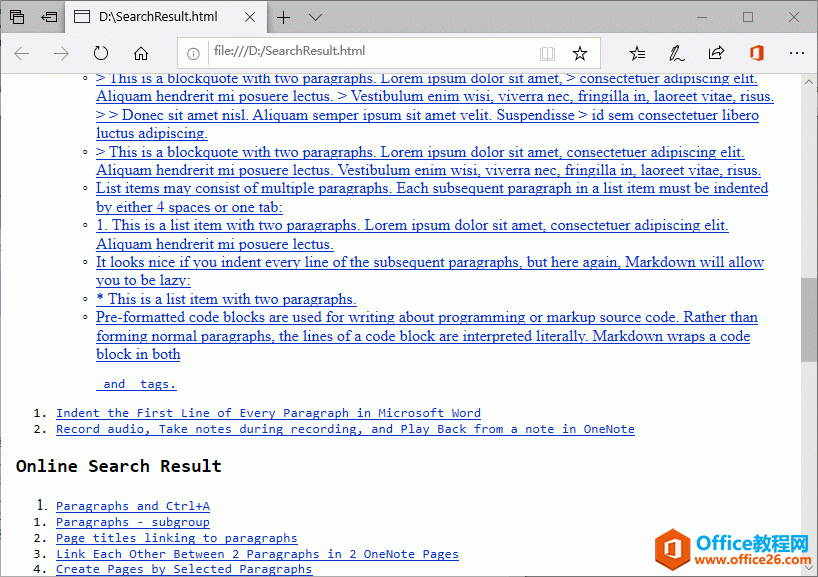Open the Paragraphs and Ctrl+A link
This screenshot has height=577, width=818.
click(x=132, y=506)
